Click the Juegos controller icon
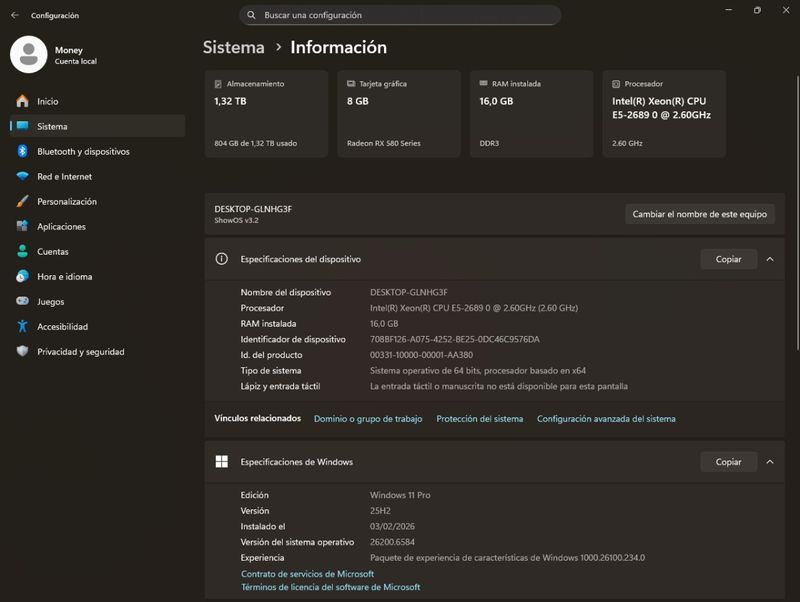Viewport: 800px width, 602px height. coord(22,301)
